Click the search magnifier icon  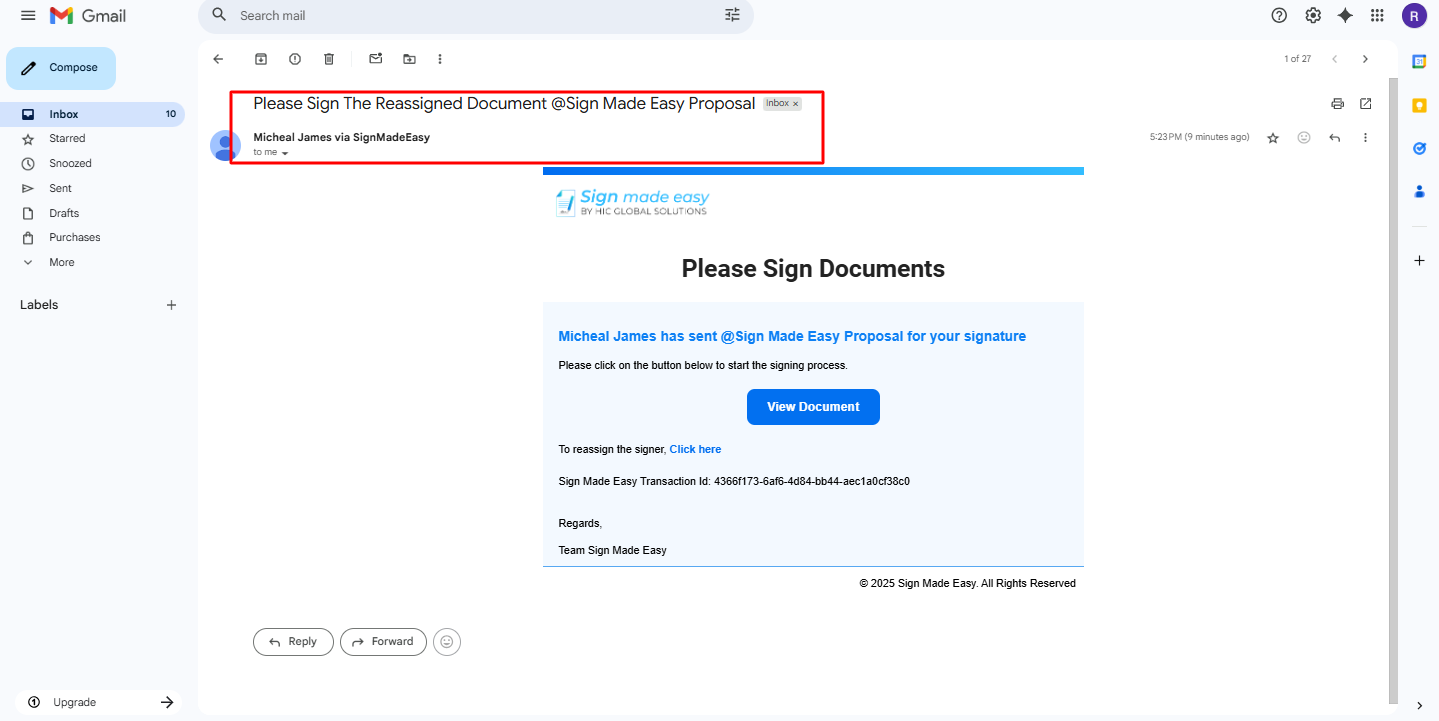219,15
